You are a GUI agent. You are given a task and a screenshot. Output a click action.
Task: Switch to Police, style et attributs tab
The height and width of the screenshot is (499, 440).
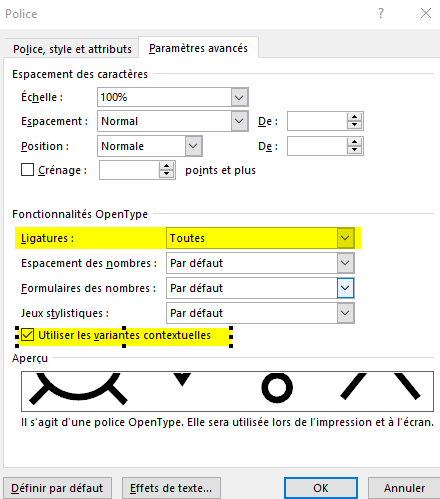pyautogui.click(x=72, y=49)
